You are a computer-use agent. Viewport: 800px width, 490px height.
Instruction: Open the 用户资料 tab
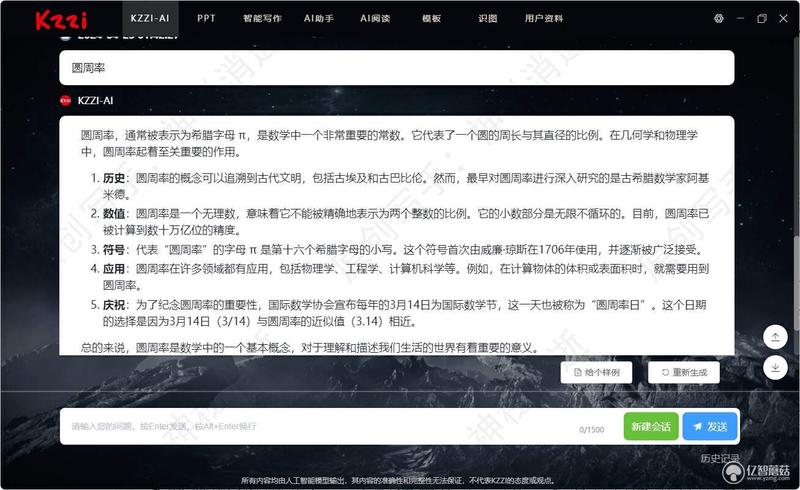pos(544,18)
